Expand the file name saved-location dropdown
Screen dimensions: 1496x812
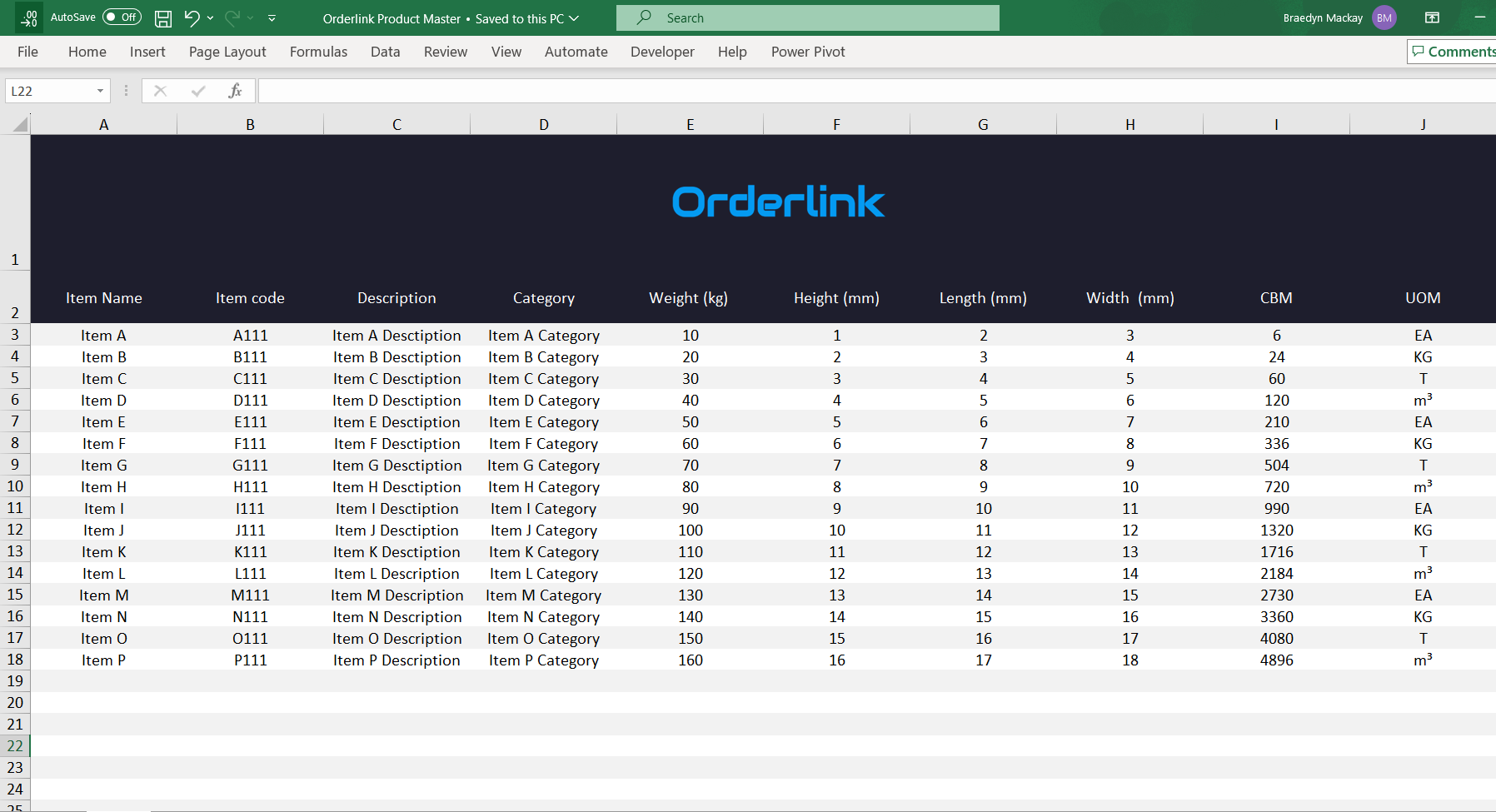(574, 18)
